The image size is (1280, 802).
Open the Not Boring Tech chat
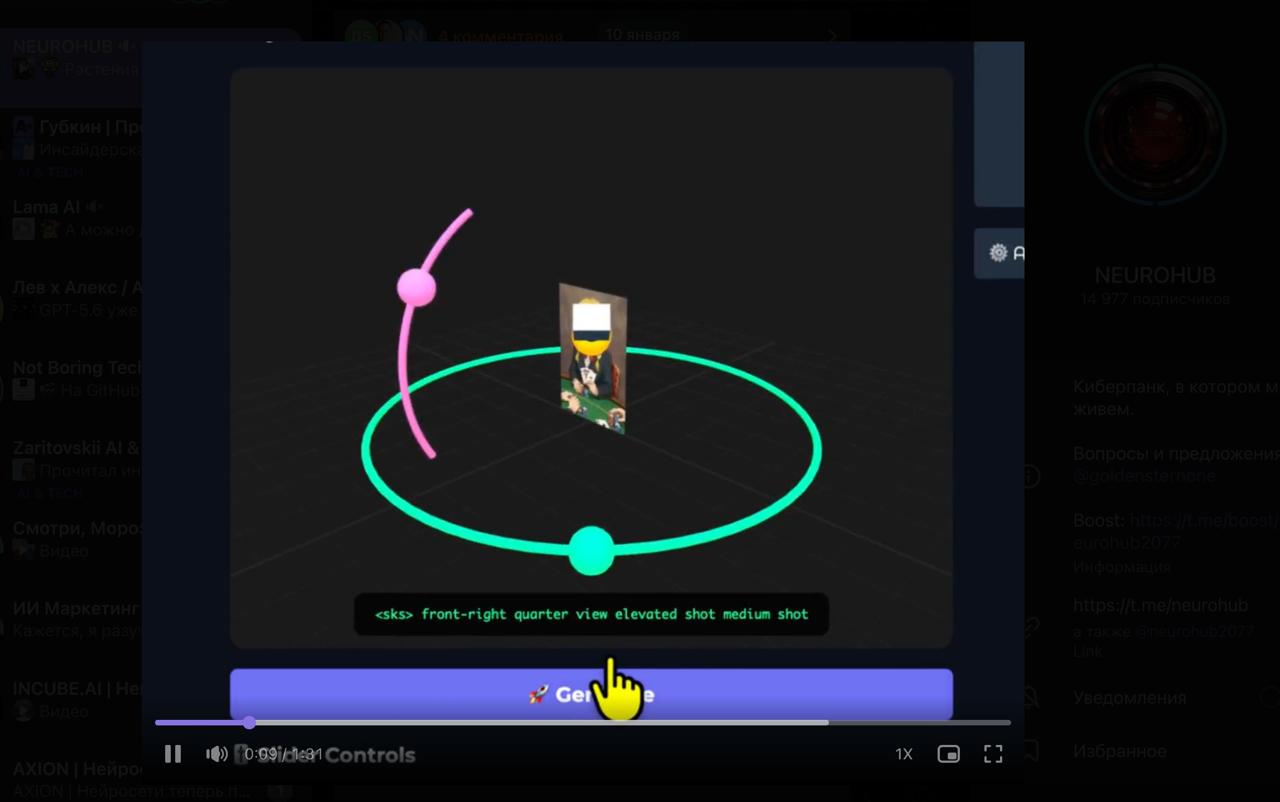pos(72,379)
